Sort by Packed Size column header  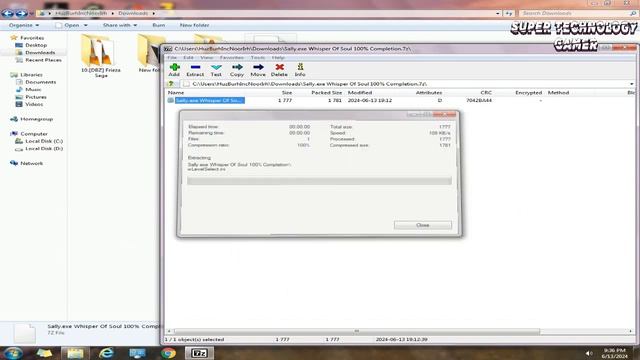(x=326, y=93)
